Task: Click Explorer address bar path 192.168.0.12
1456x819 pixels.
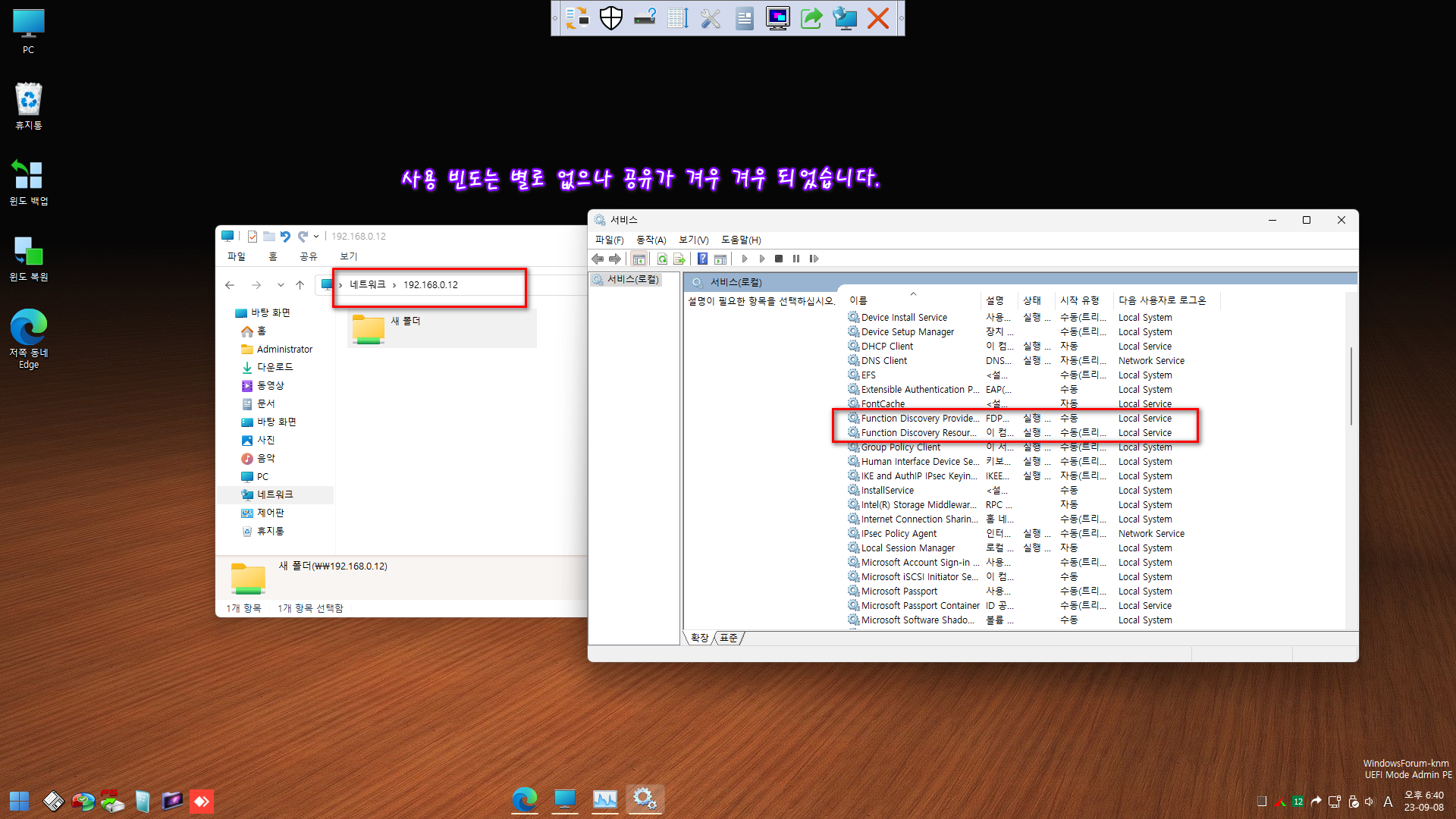Action: pyautogui.click(x=431, y=285)
